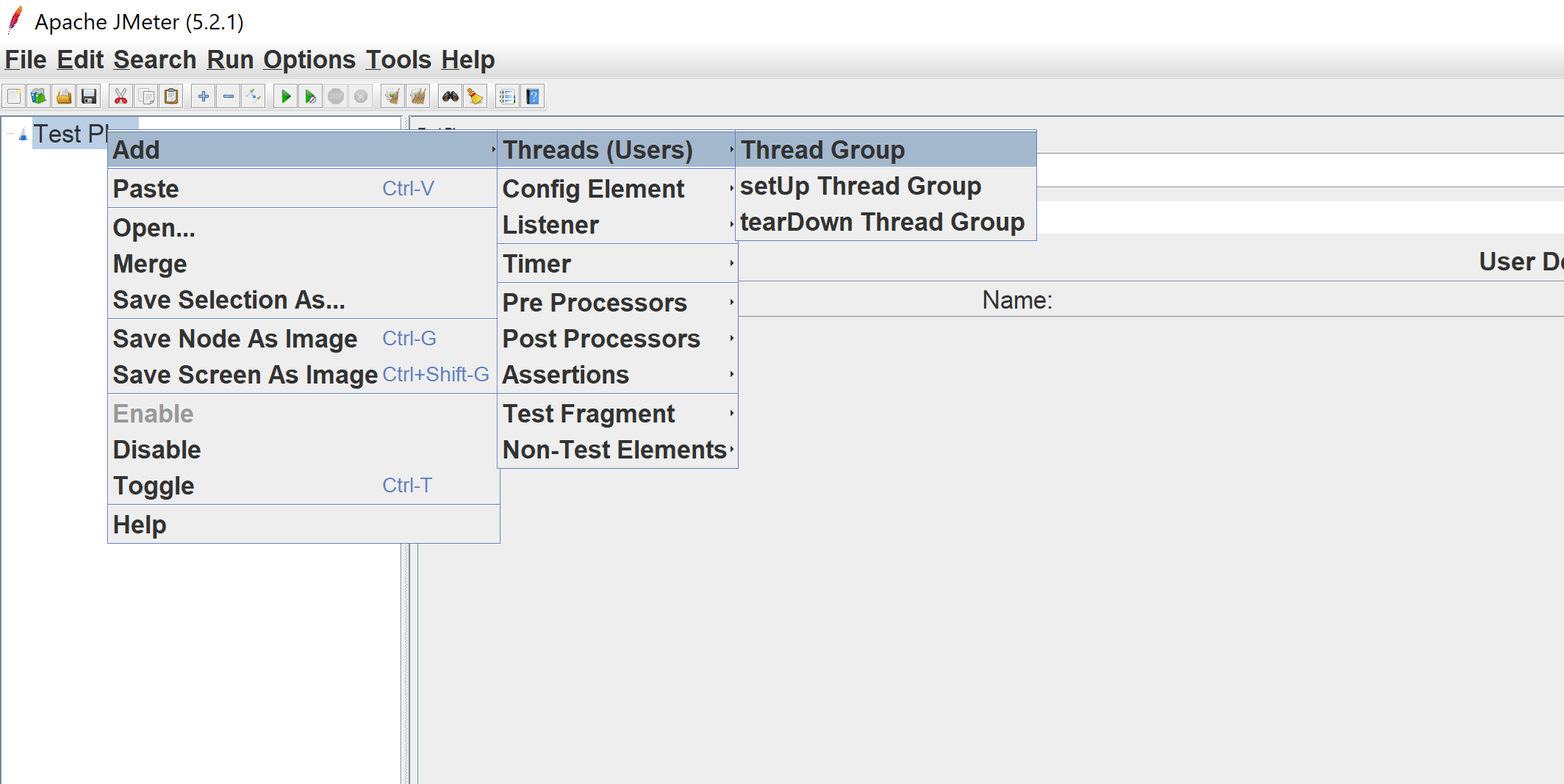
Task: Choose Open... in the context menu
Action: [x=303, y=228]
